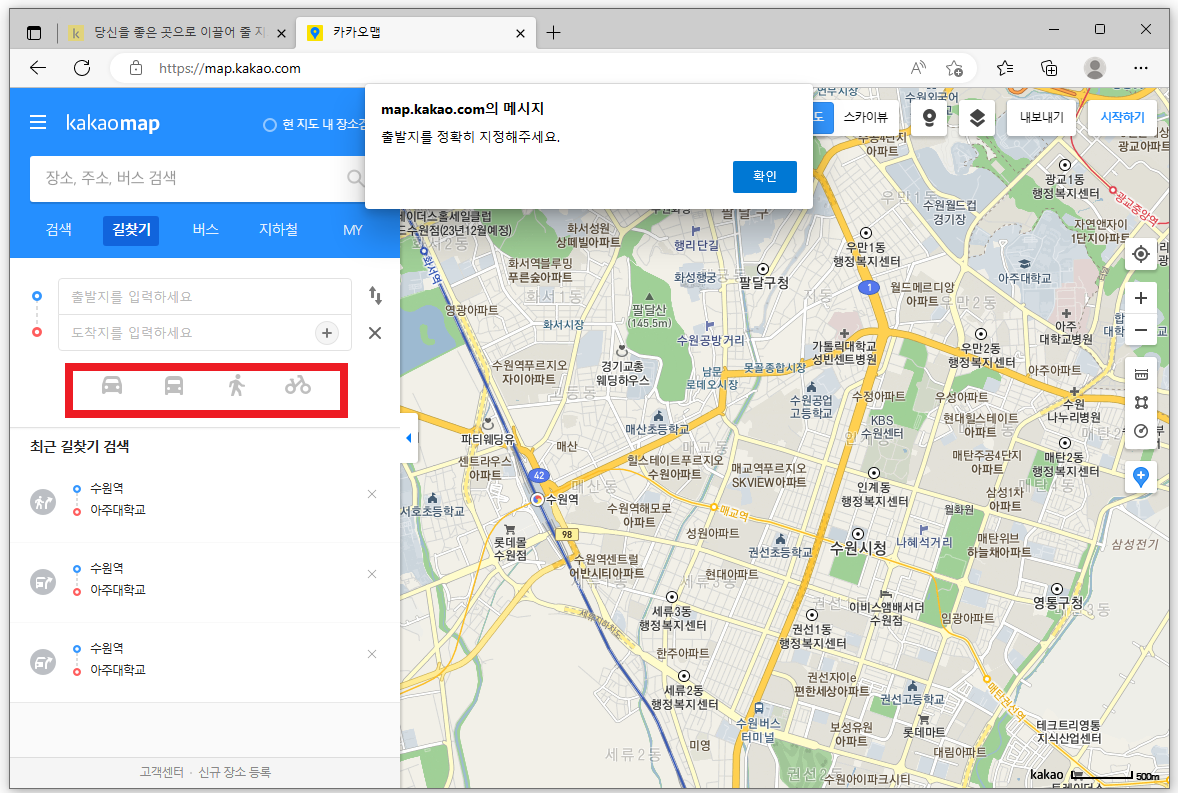Image resolution: width=1180 pixels, height=796 pixels.
Task: Open the 고객센터 link
Action: pos(162,772)
